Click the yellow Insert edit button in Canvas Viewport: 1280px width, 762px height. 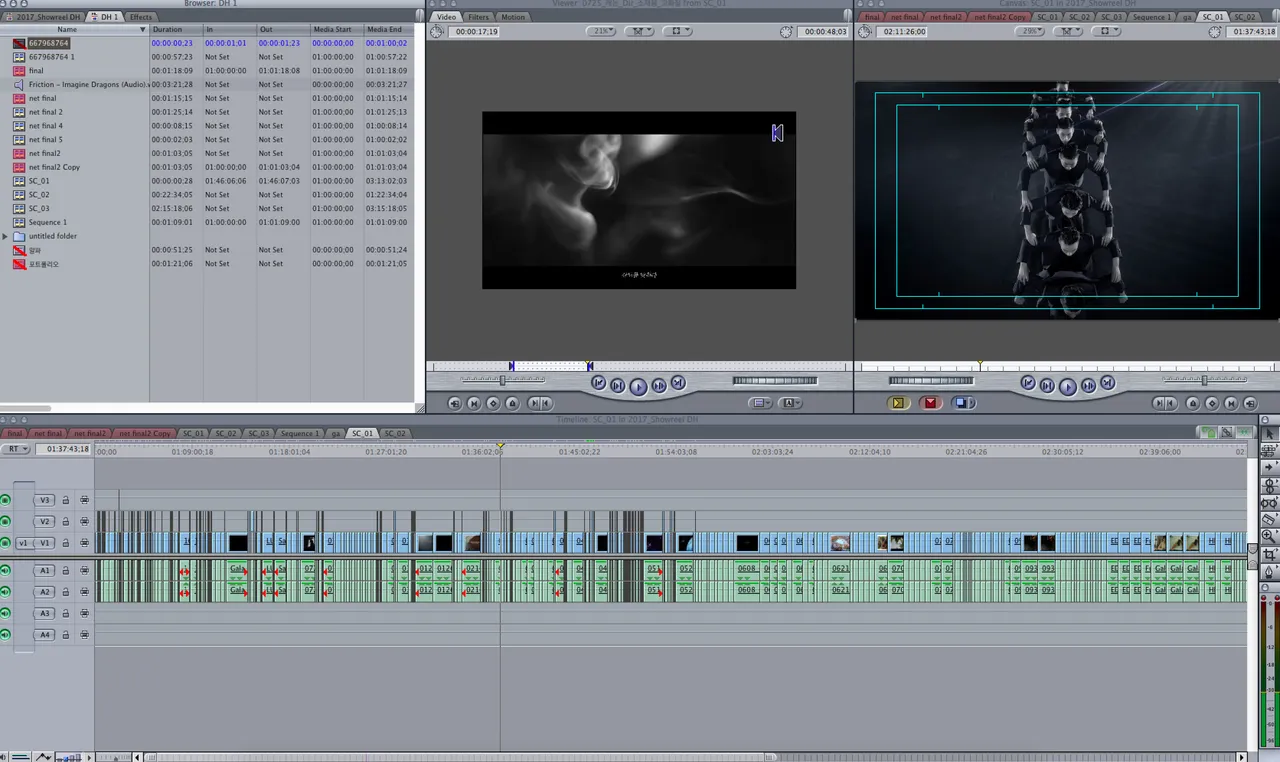click(x=899, y=403)
